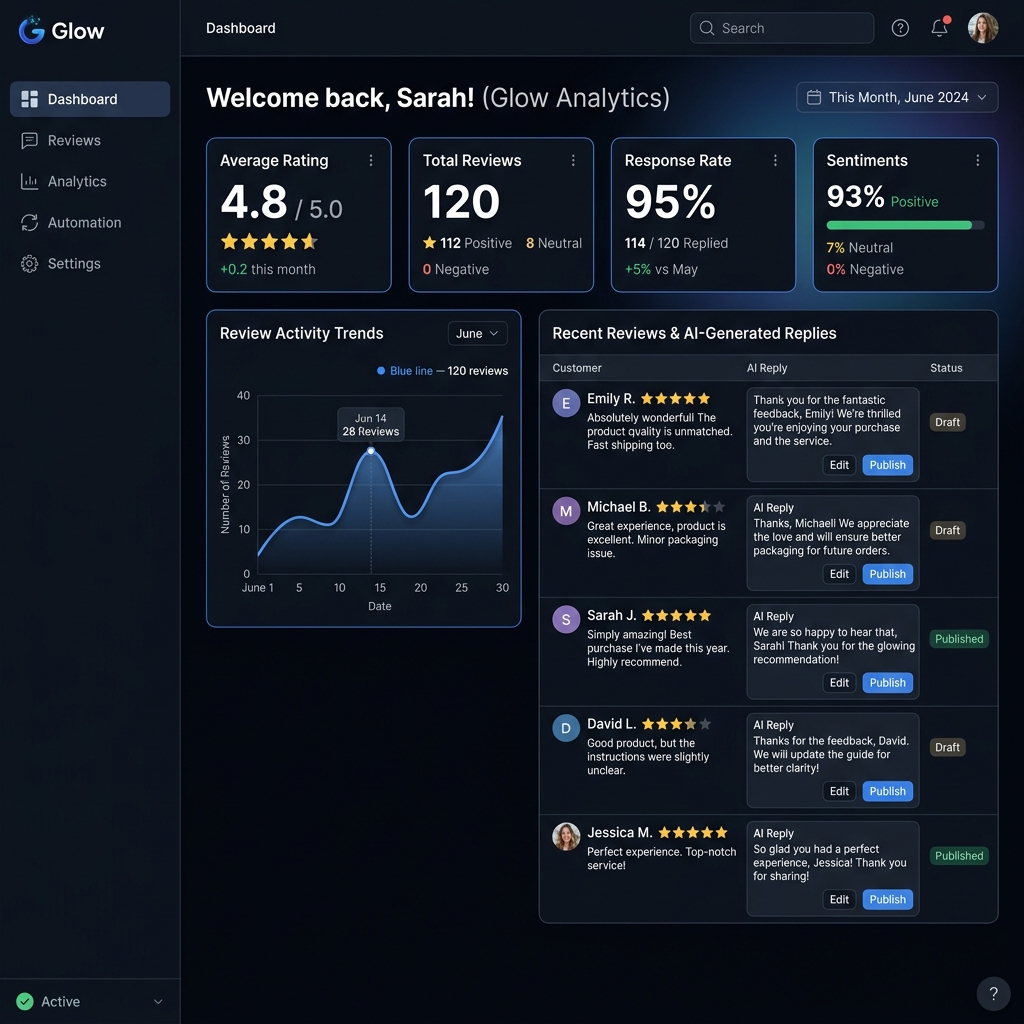The width and height of the screenshot is (1024, 1024).
Task: Open the help question mark in header
Action: (x=900, y=28)
